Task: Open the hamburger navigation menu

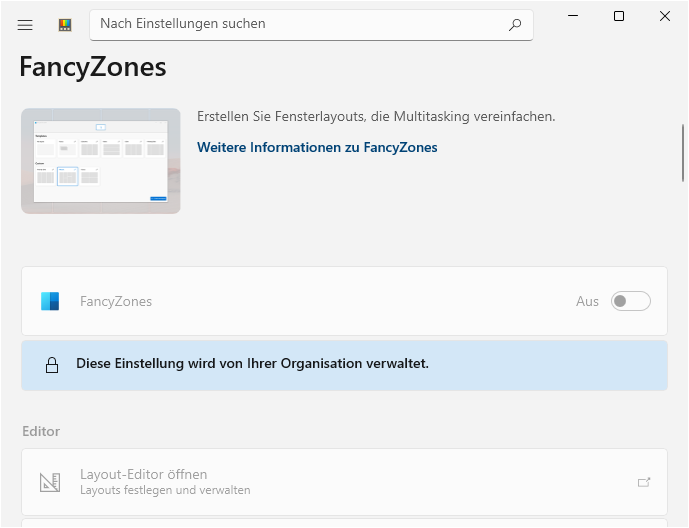Action: click(25, 25)
